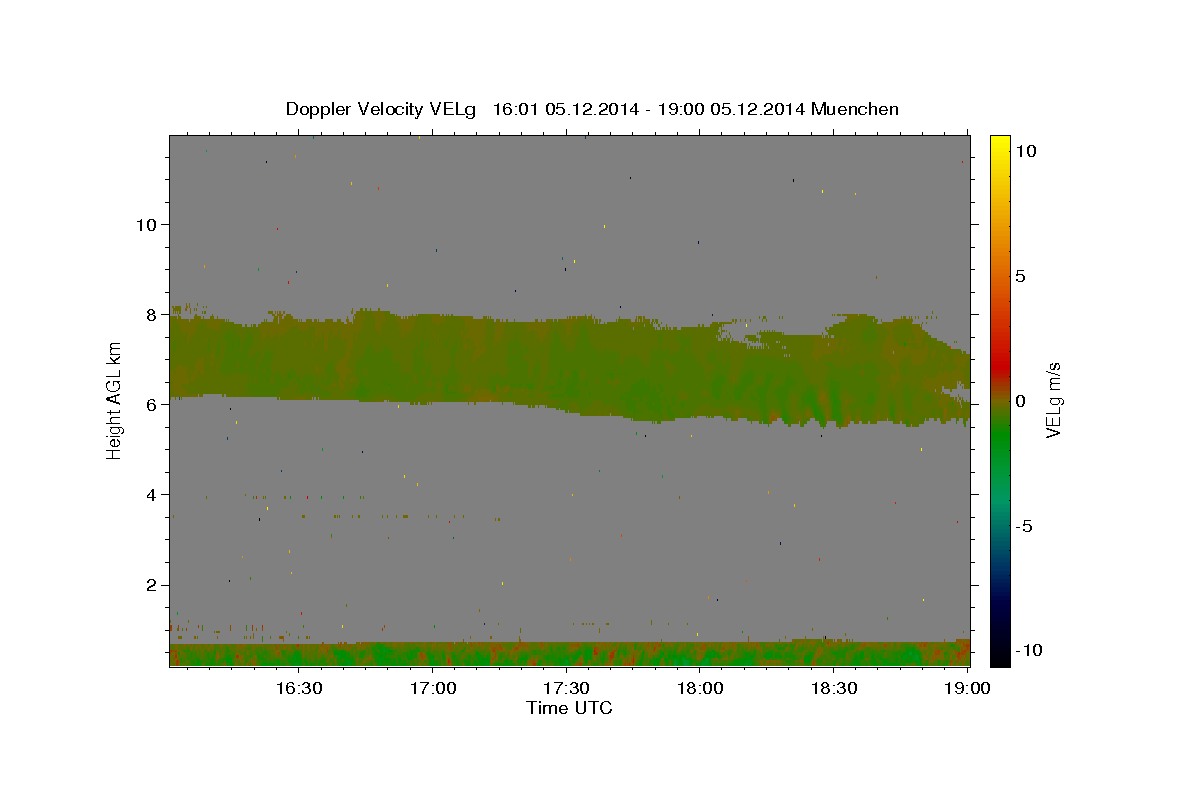Click the 19:00 time tick label
The image size is (1200, 800).
pos(969,689)
